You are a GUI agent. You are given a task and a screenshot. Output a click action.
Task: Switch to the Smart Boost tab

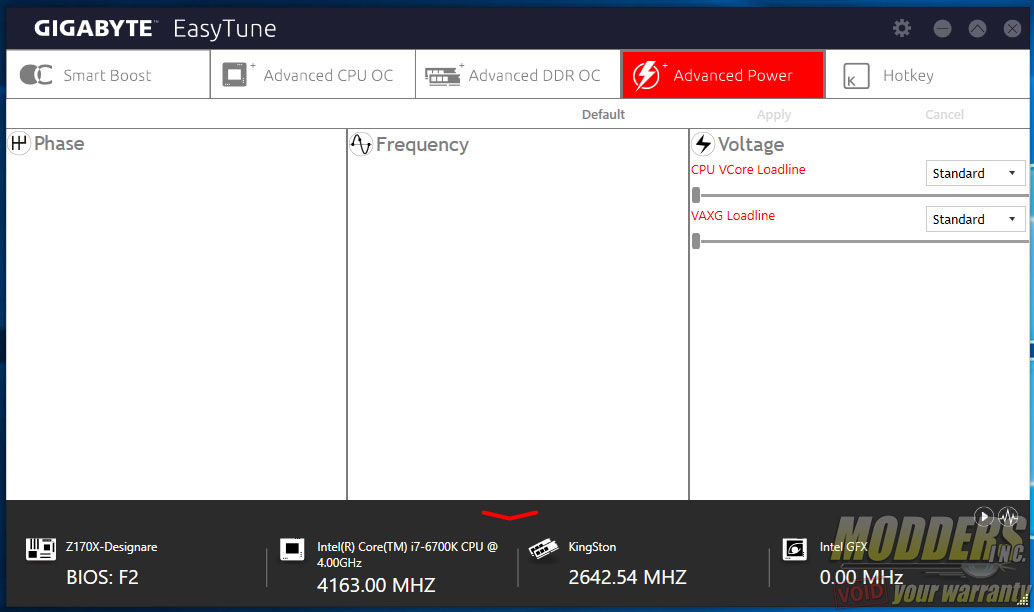pos(108,75)
